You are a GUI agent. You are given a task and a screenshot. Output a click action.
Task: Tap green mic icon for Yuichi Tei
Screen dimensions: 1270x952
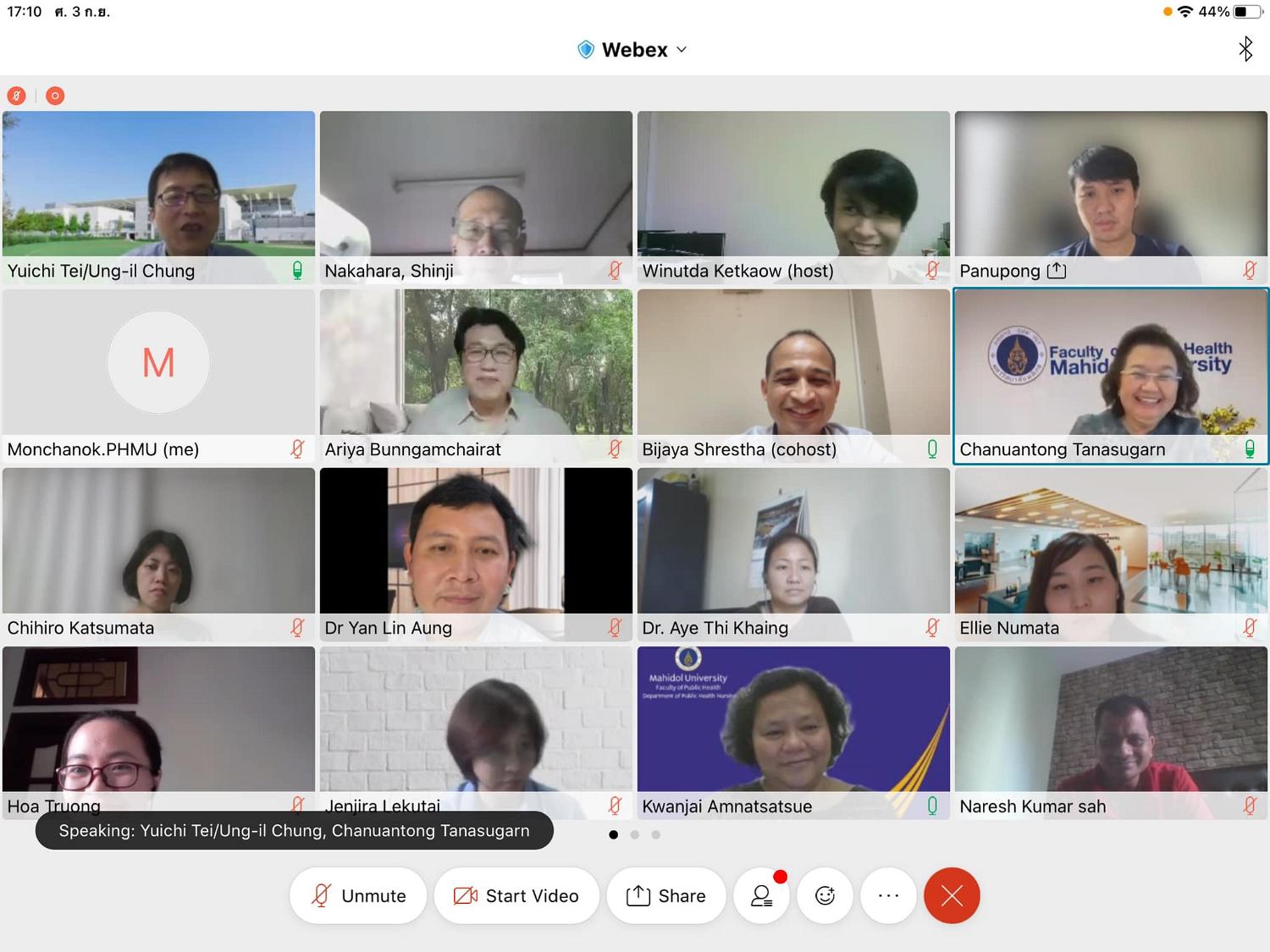297,271
